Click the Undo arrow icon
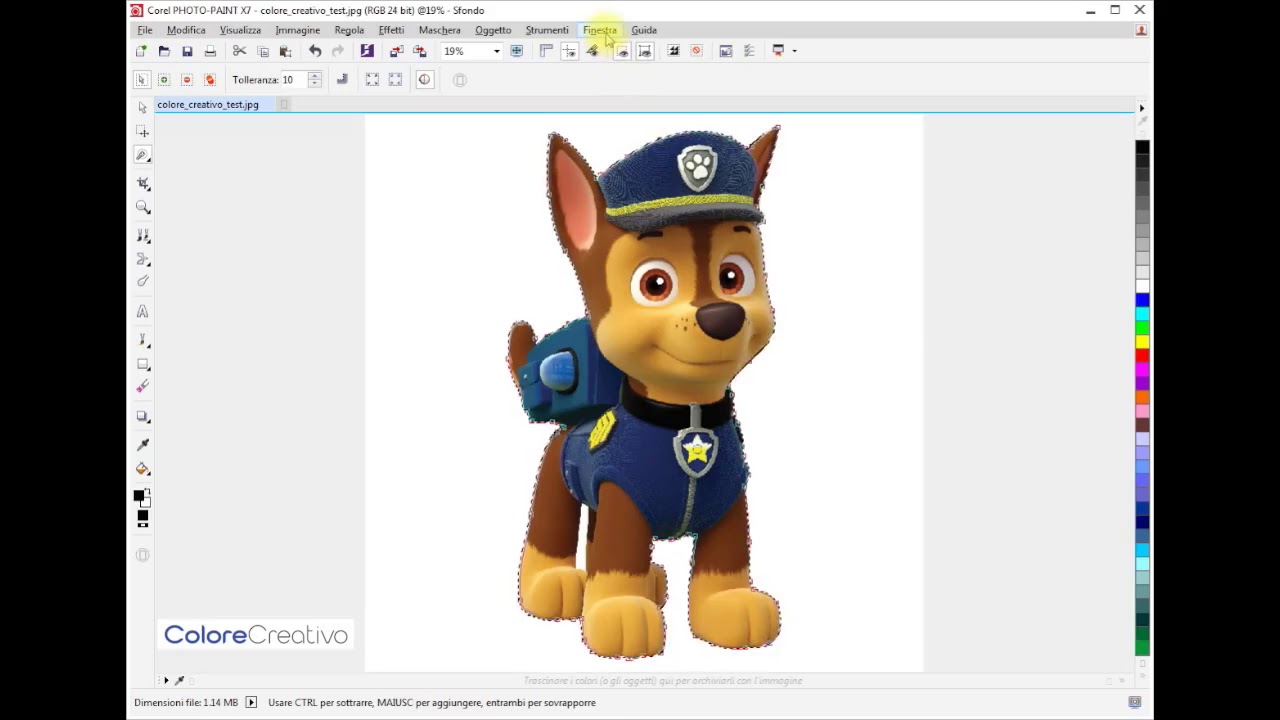This screenshot has width=1280, height=720. click(315, 51)
